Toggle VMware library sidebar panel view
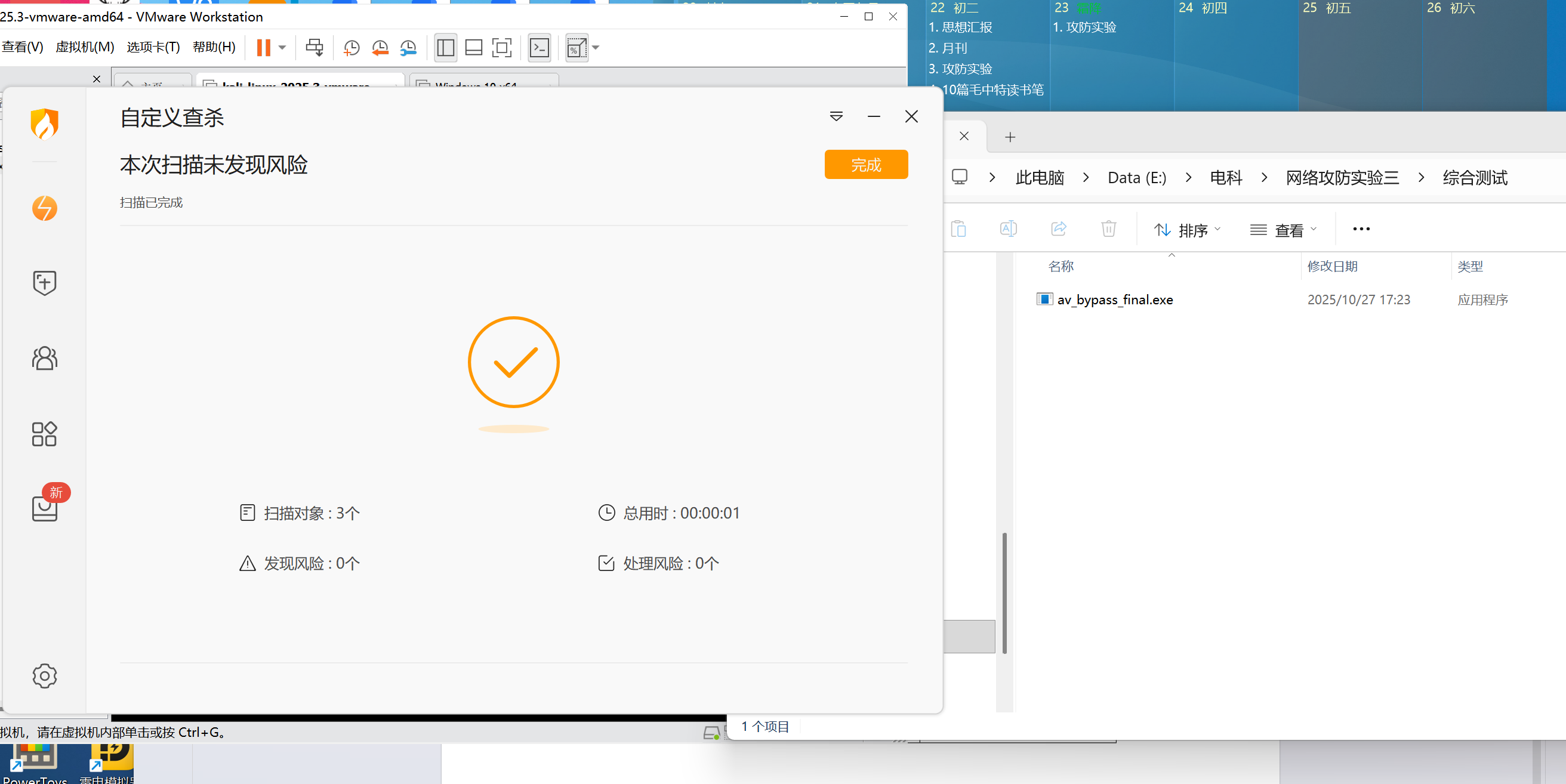 coord(446,47)
